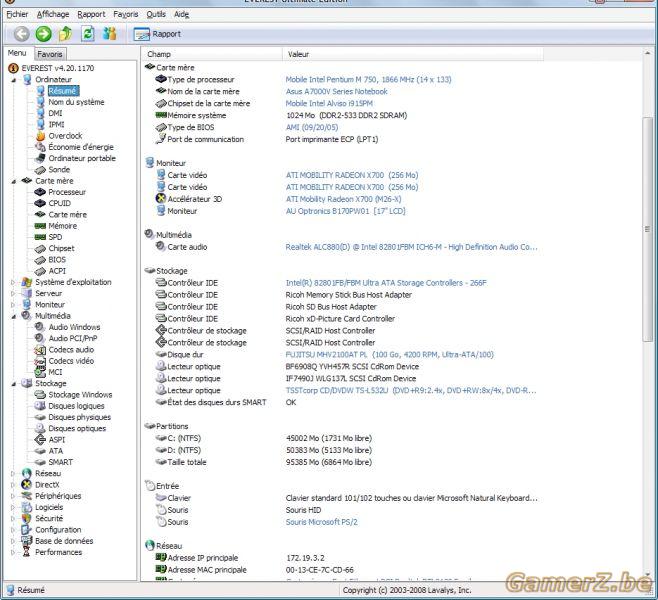This screenshot has width=658, height=600.
Task: Open the Mobile Intel Alviso i915PM link
Action: pyautogui.click(x=329, y=104)
